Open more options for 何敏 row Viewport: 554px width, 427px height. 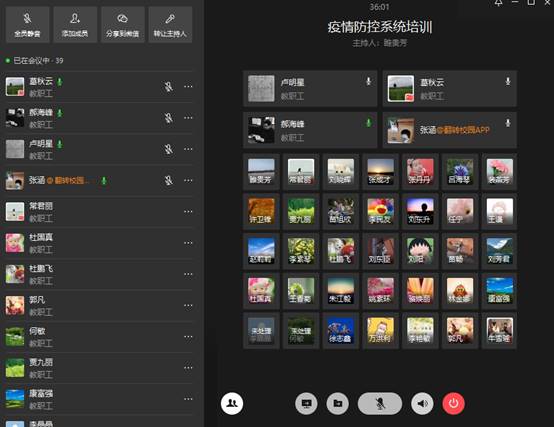pos(188,337)
